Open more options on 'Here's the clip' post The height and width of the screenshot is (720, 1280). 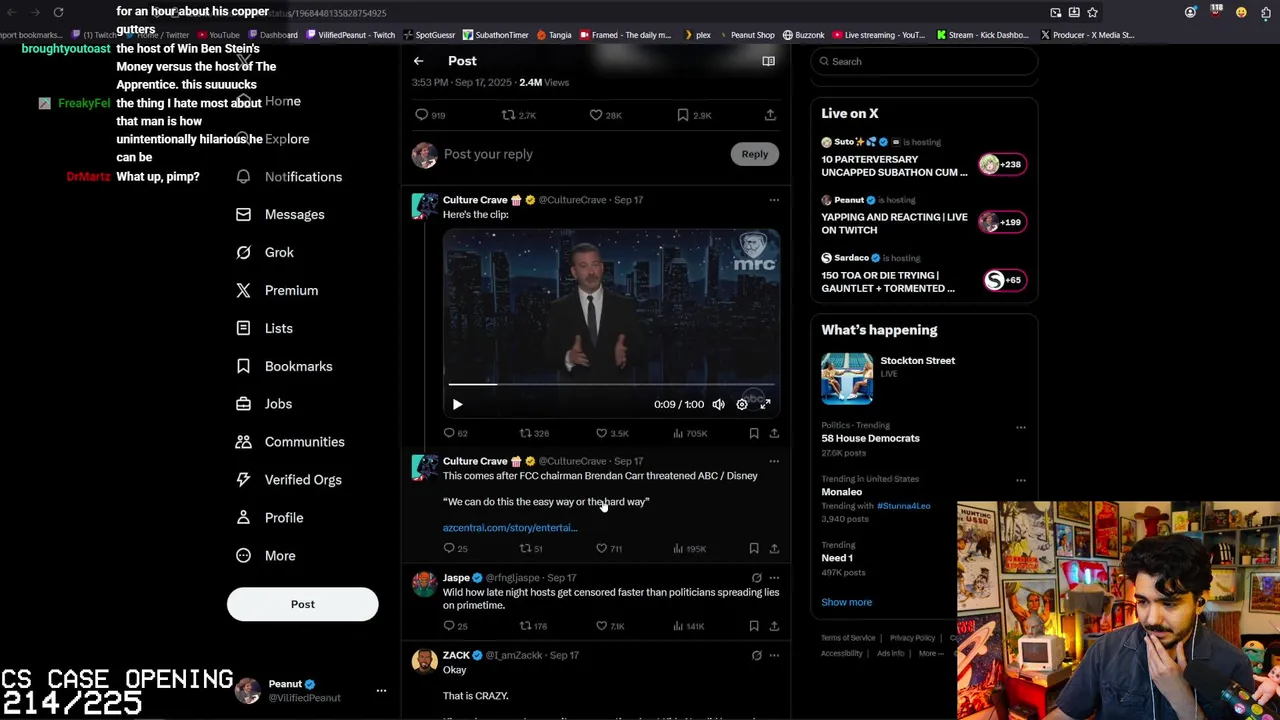click(x=774, y=200)
